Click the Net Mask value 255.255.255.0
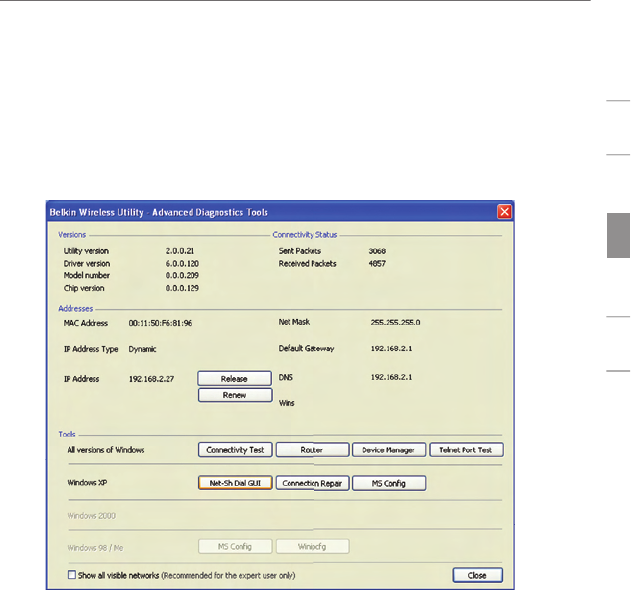 pyautogui.click(x=395, y=322)
